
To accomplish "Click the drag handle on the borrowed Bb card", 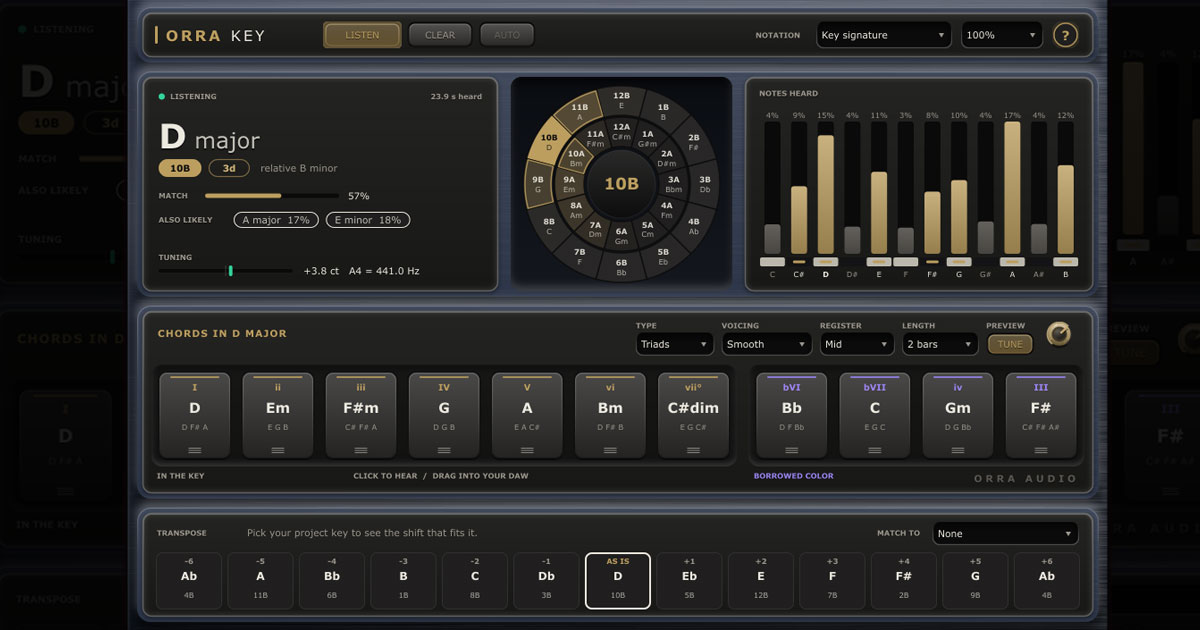I will [792, 450].
